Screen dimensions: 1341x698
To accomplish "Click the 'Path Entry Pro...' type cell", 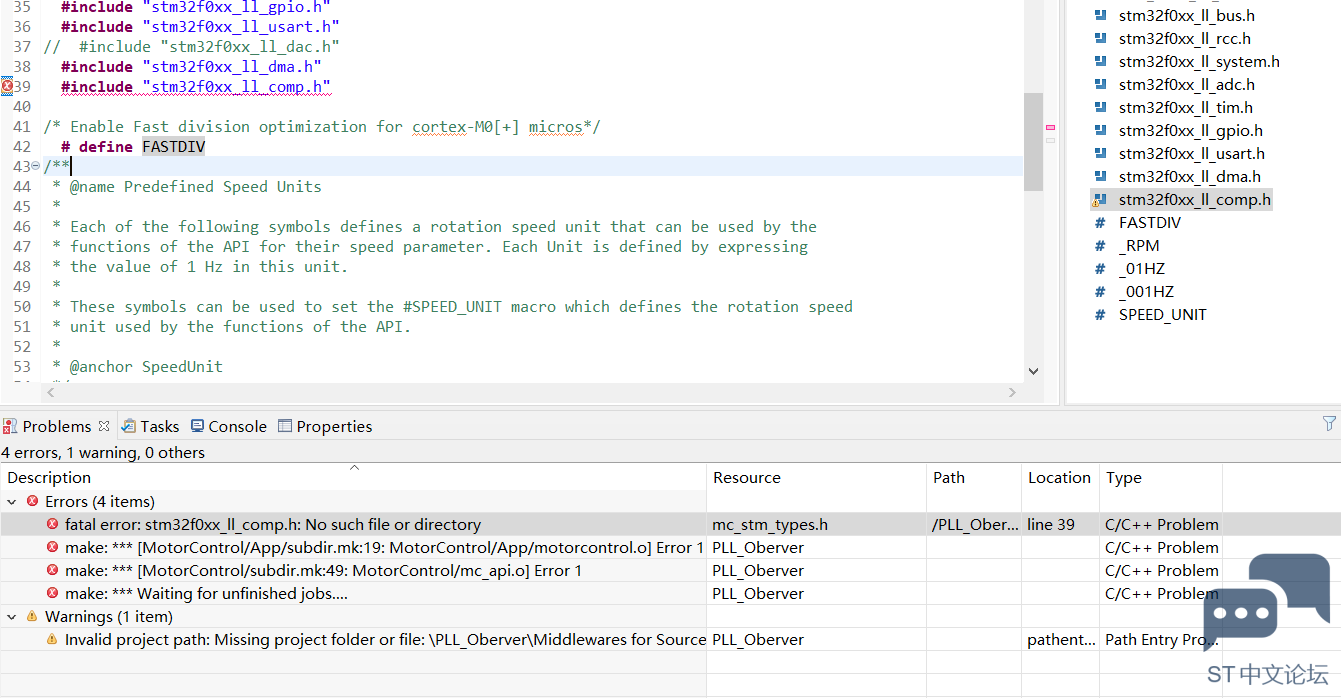I will coord(1161,640).
